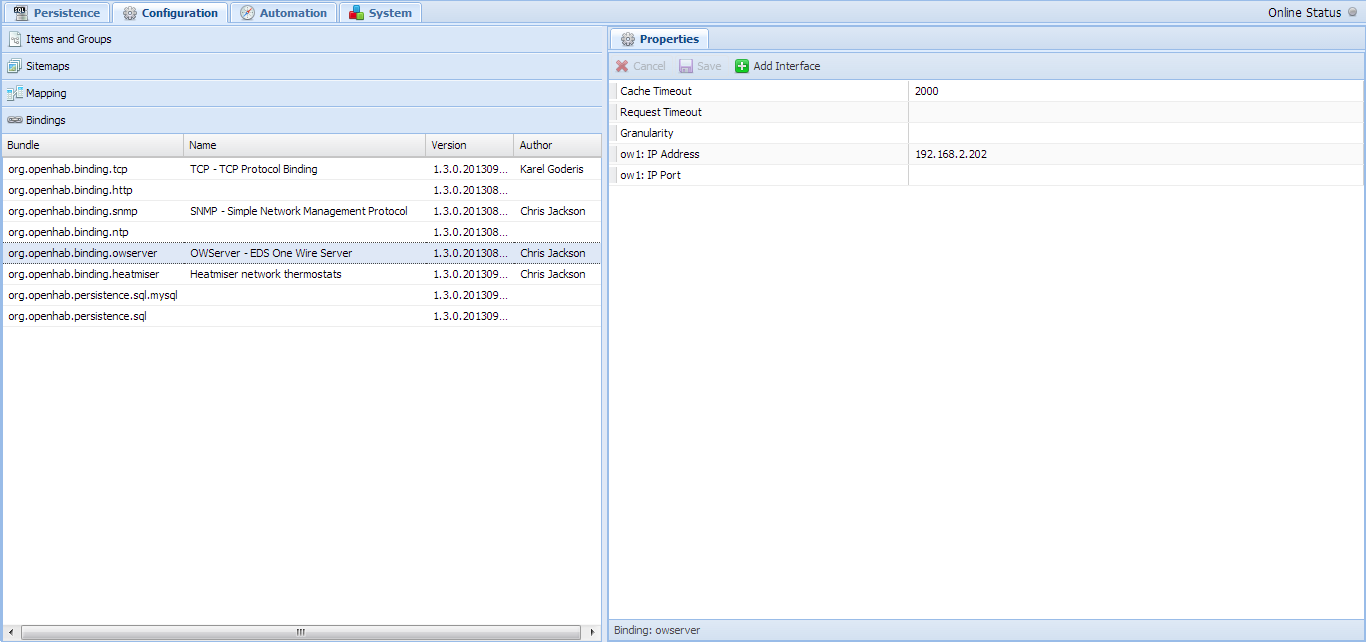The height and width of the screenshot is (642, 1366).
Task: Edit ow1: IP Address value 192.168.2.202
Action: tap(1135, 154)
